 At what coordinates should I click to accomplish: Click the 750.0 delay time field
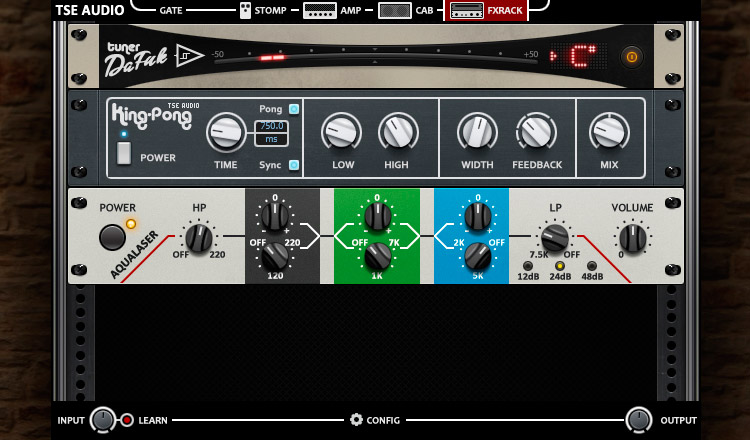tap(271, 126)
